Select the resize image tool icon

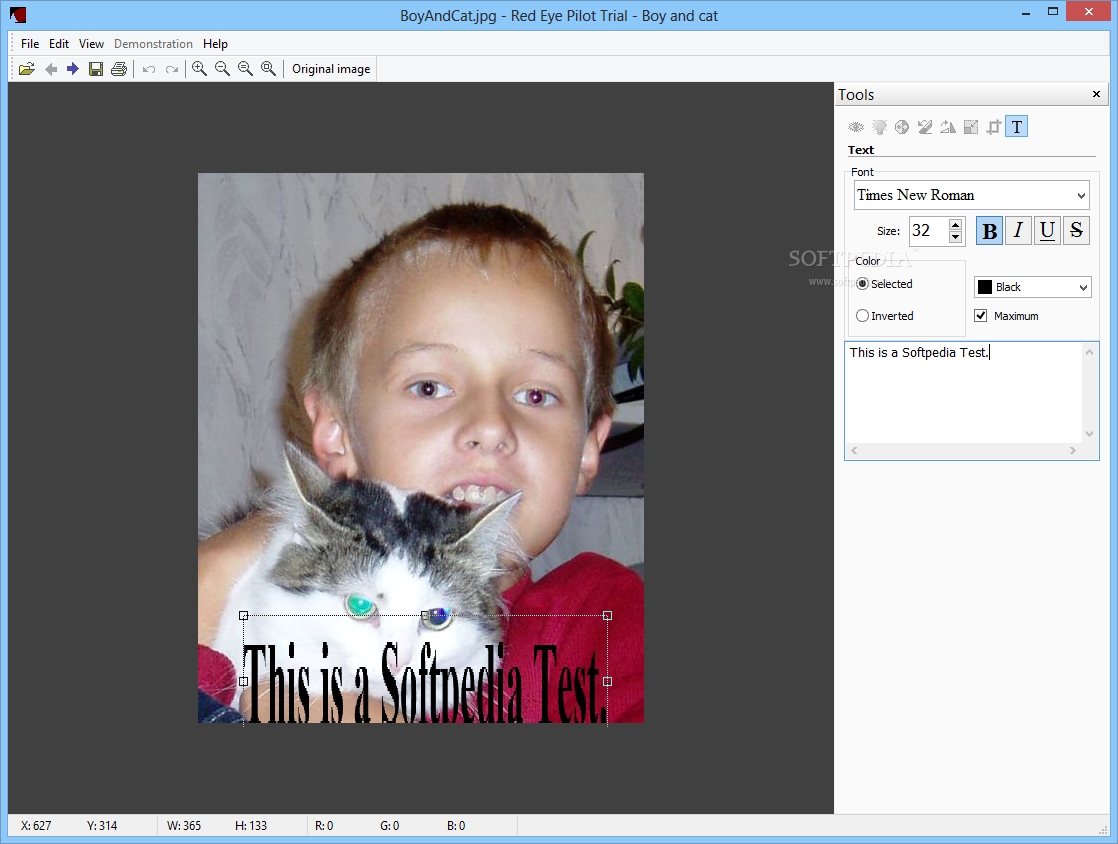pyautogui.click(x=970, y=127)
